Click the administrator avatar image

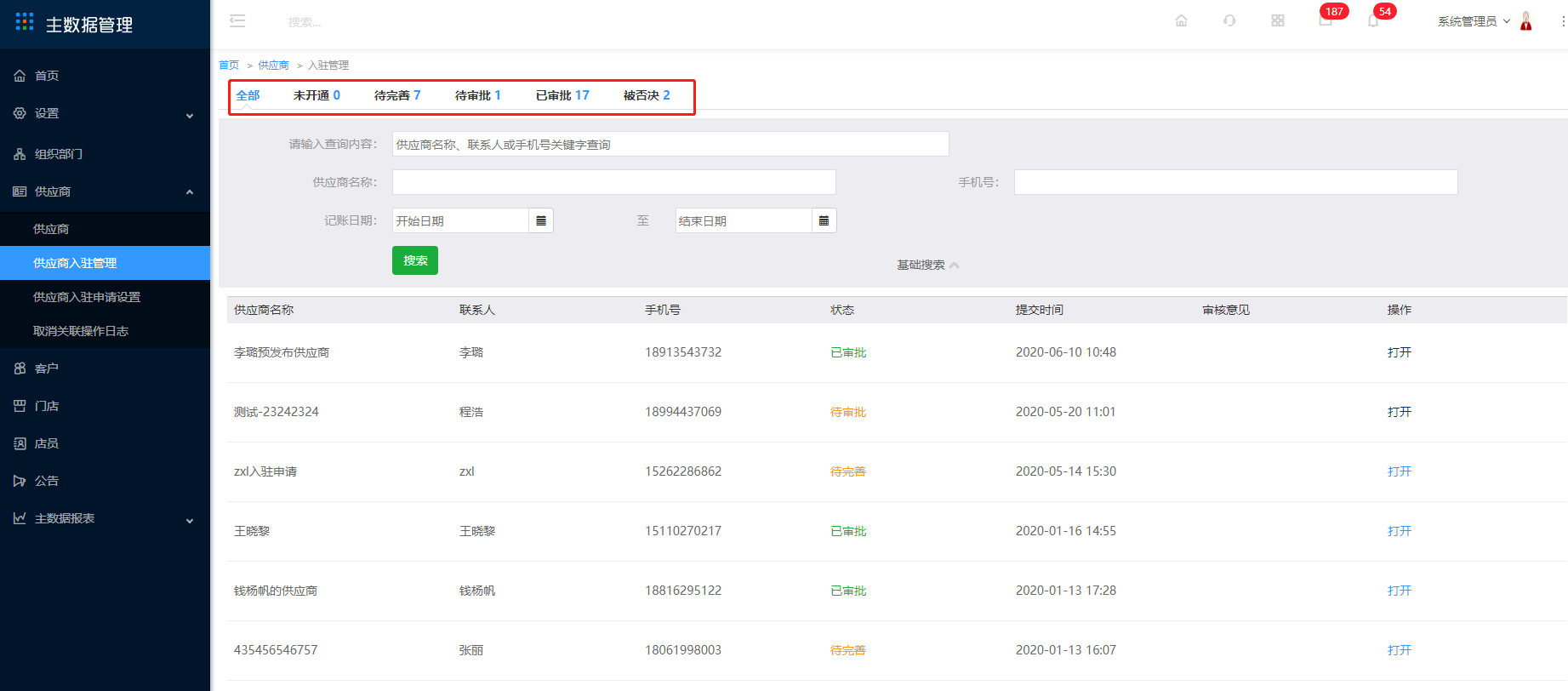[1526, 21]
